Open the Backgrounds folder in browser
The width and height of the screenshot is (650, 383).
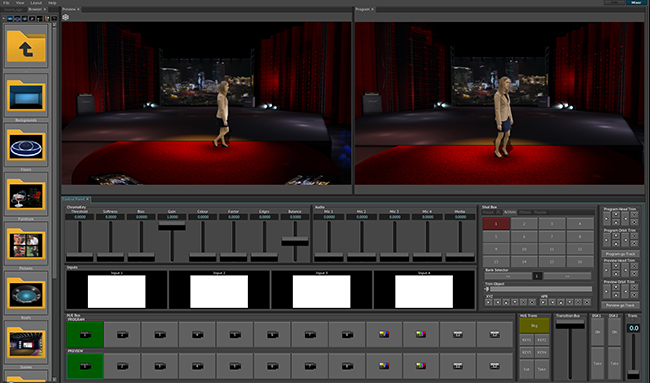point(26,96)
